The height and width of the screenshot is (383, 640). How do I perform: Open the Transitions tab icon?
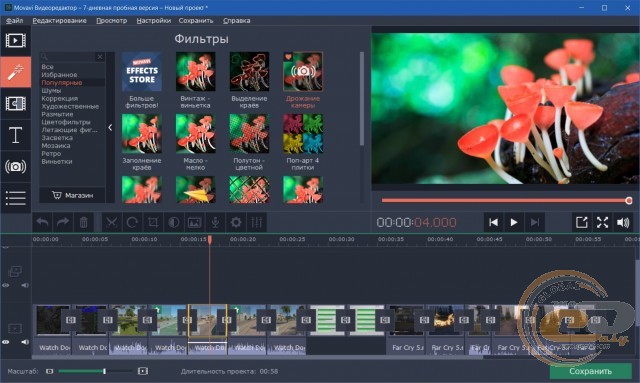click(x=16, y=104)
